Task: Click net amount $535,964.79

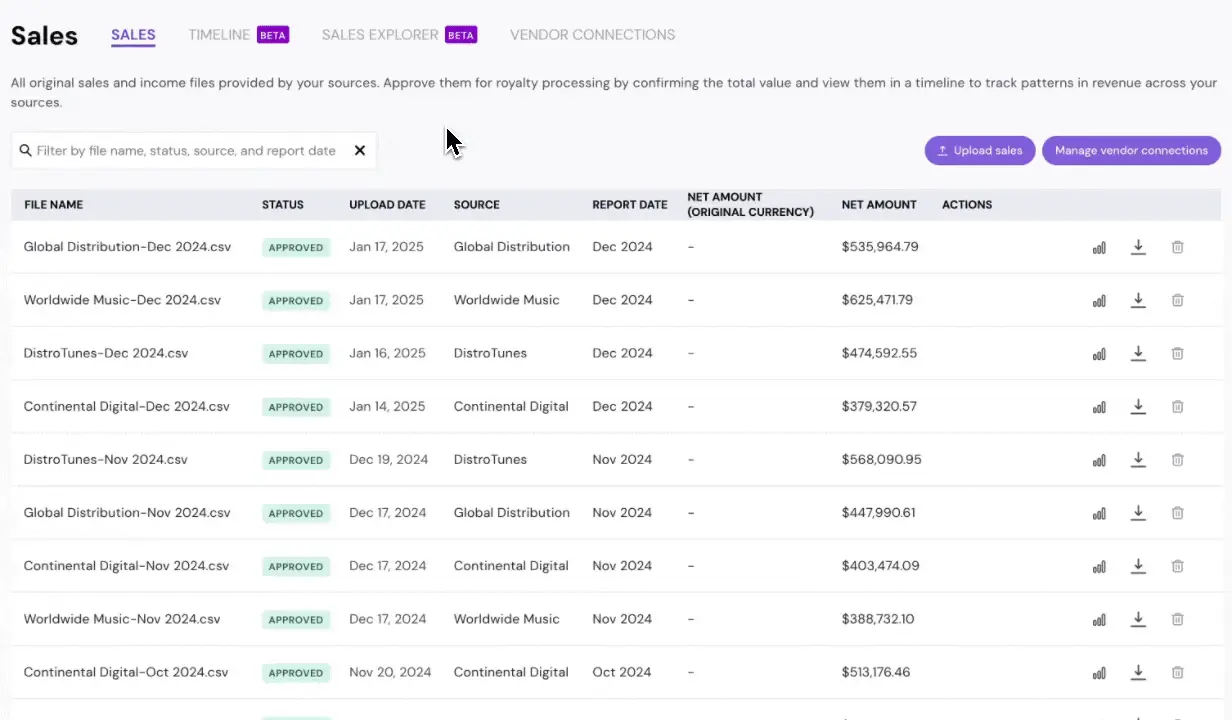Action: (x=880, y=247)
